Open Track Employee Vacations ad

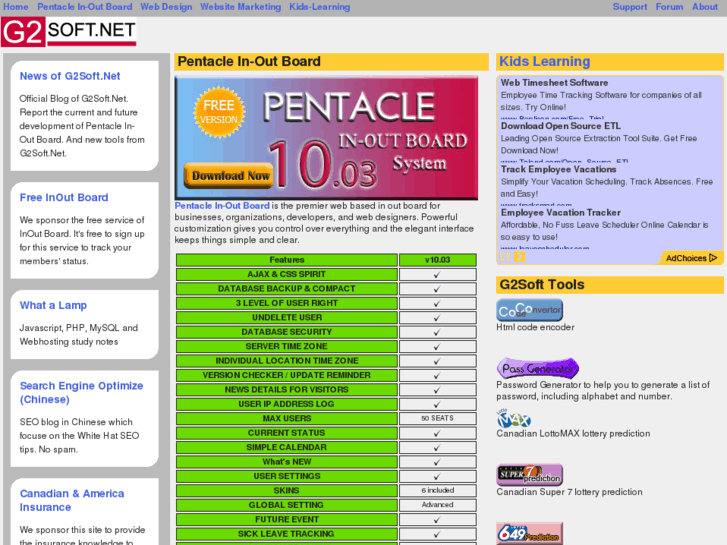(558, 169)
